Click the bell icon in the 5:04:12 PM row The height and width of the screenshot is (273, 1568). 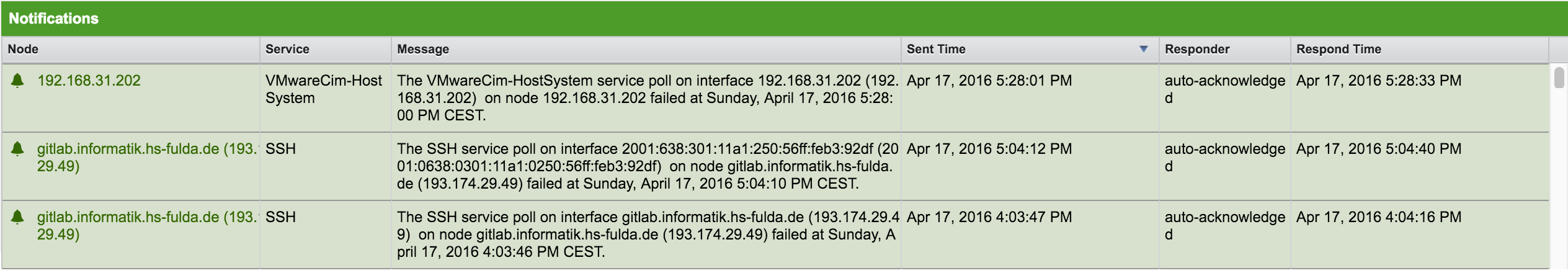pos(18,148)
